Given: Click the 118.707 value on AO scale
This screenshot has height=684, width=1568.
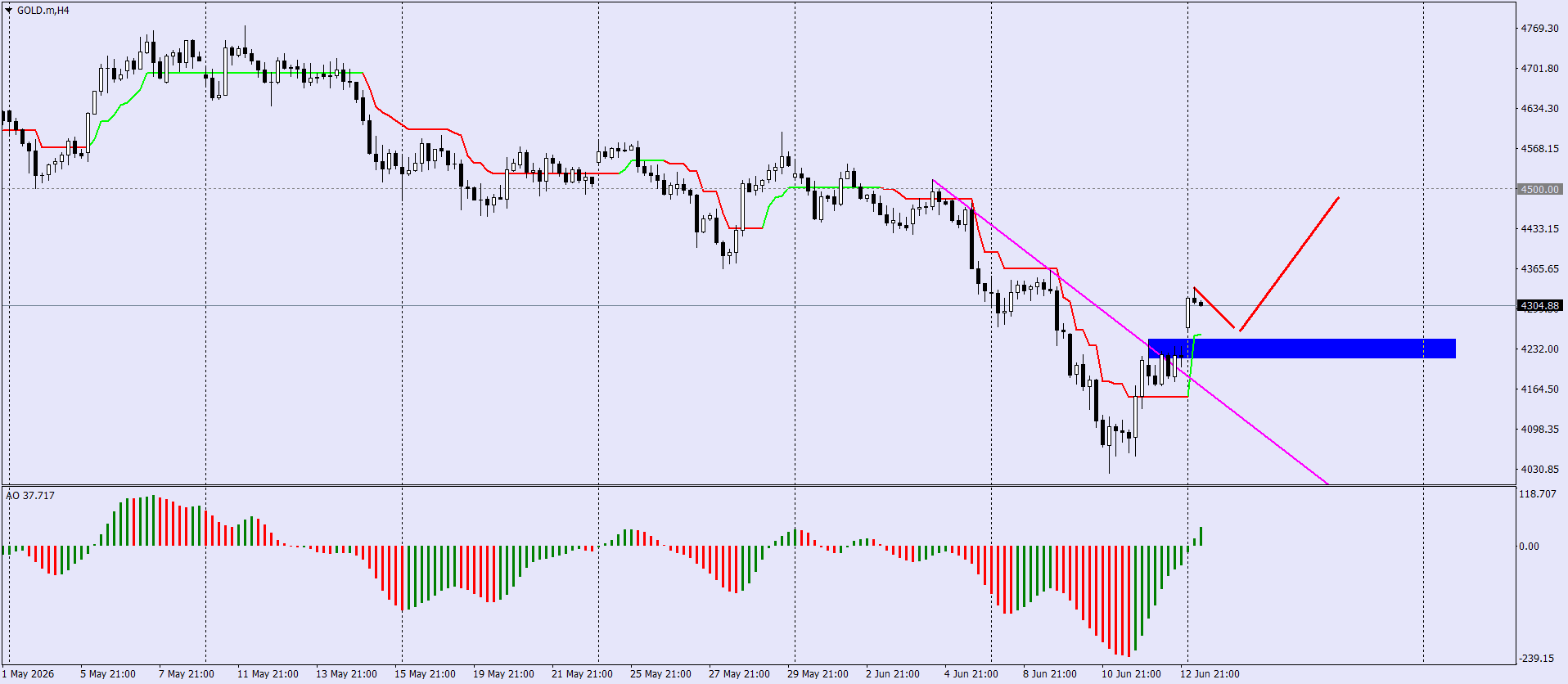Looking at the screenshot, I should 1538,493.
